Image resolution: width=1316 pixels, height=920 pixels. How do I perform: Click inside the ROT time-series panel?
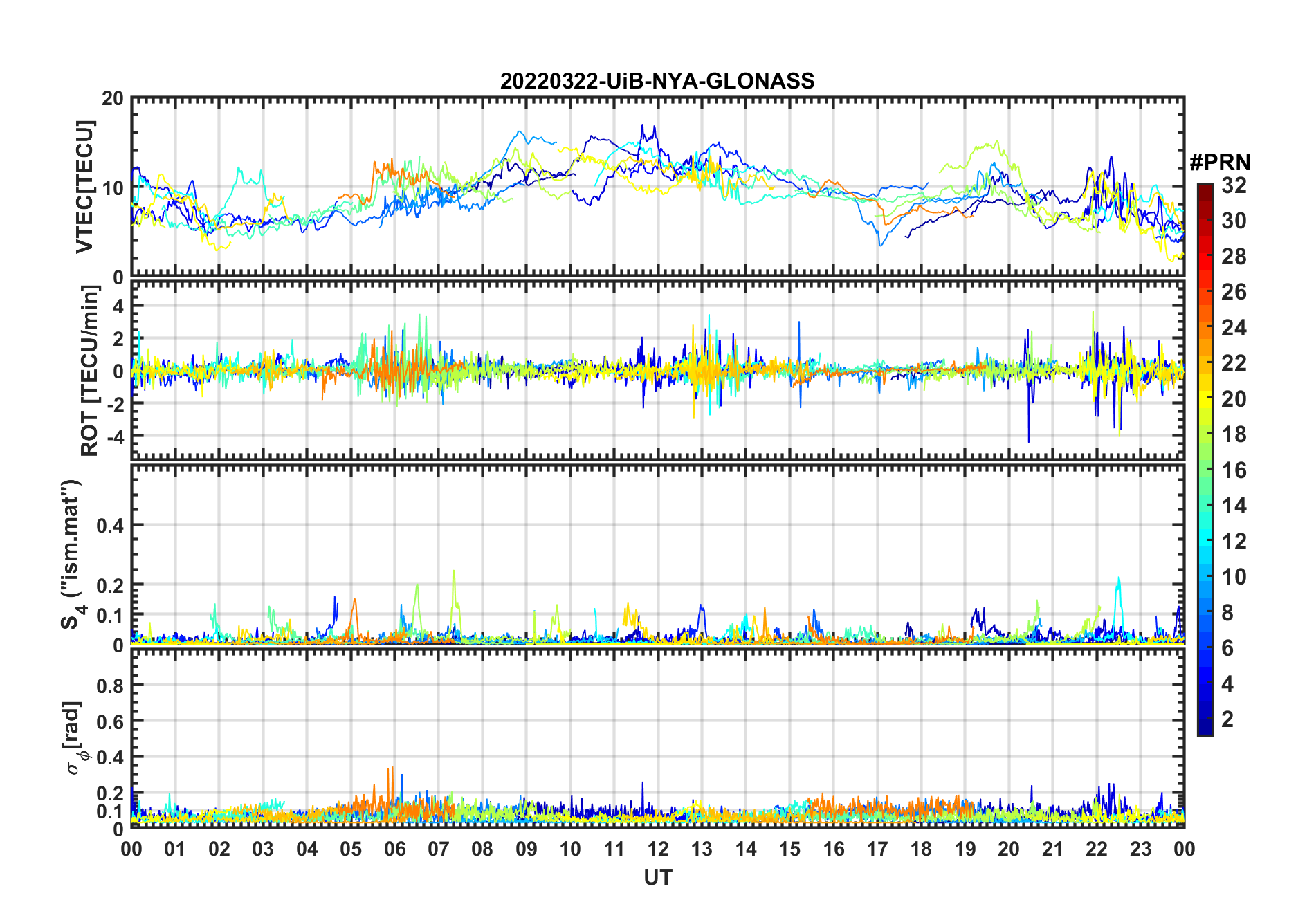[x=657, y=369]
